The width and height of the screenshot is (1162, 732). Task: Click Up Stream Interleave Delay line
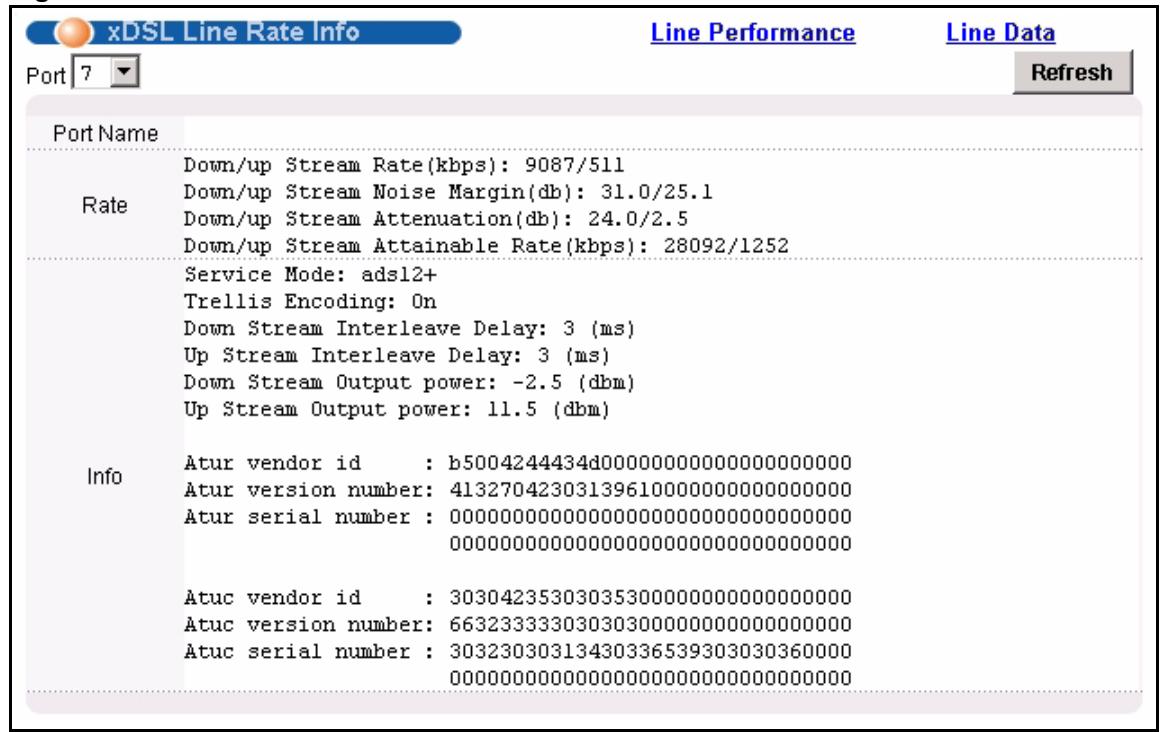[x=397, y=356]
